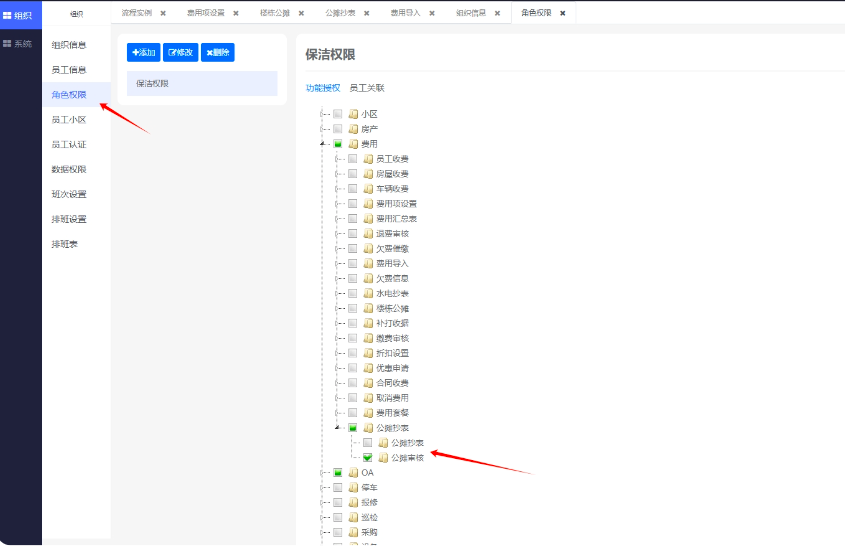Click the 房屋收费 folder icon
Viewport: 845px width, 554px height.
pyautogui.click(x=369, y=174)
